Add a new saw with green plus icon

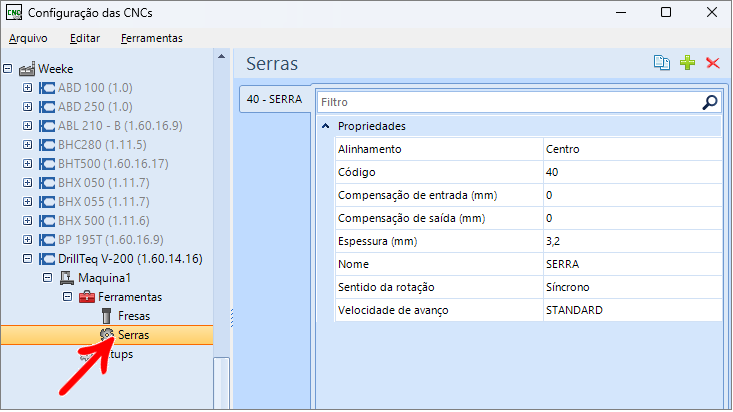(687, 63)
